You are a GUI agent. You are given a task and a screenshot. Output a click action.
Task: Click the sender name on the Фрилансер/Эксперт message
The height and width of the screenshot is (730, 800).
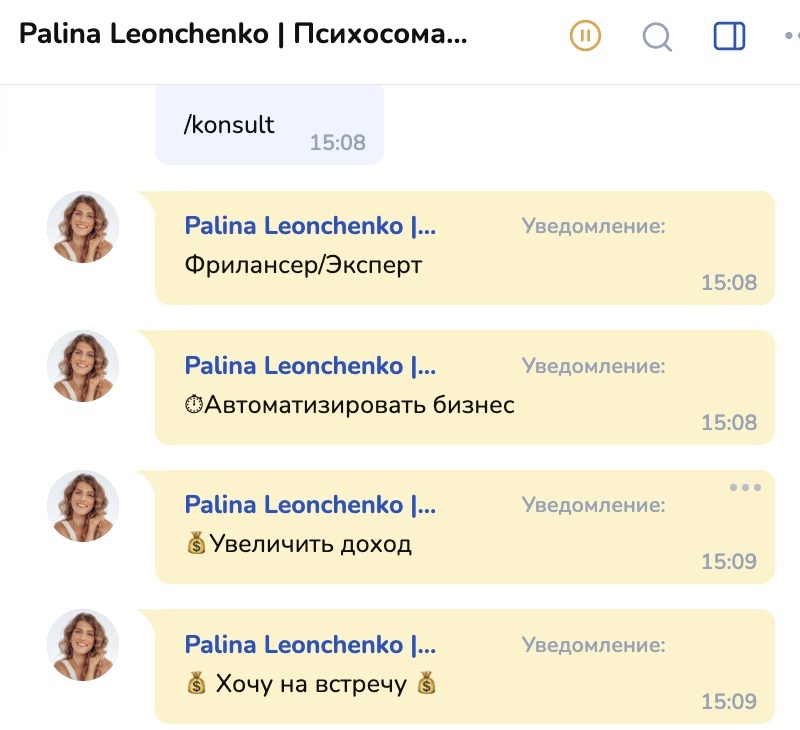[x=310, y=227]
